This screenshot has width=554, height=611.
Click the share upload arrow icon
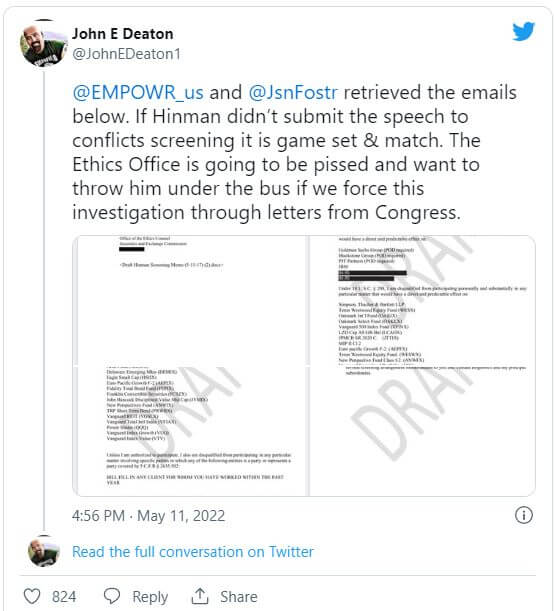(x=200, y=596)
